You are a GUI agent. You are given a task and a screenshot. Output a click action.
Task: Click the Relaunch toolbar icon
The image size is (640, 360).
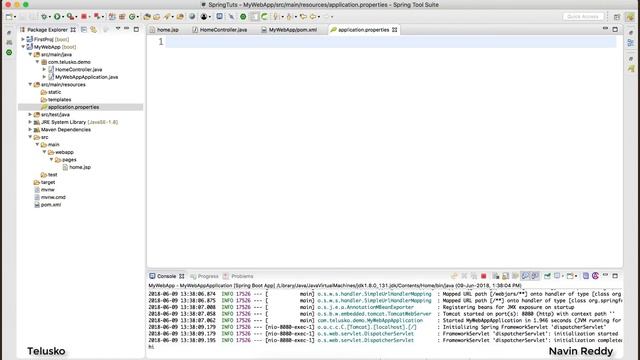click(97, 17)
